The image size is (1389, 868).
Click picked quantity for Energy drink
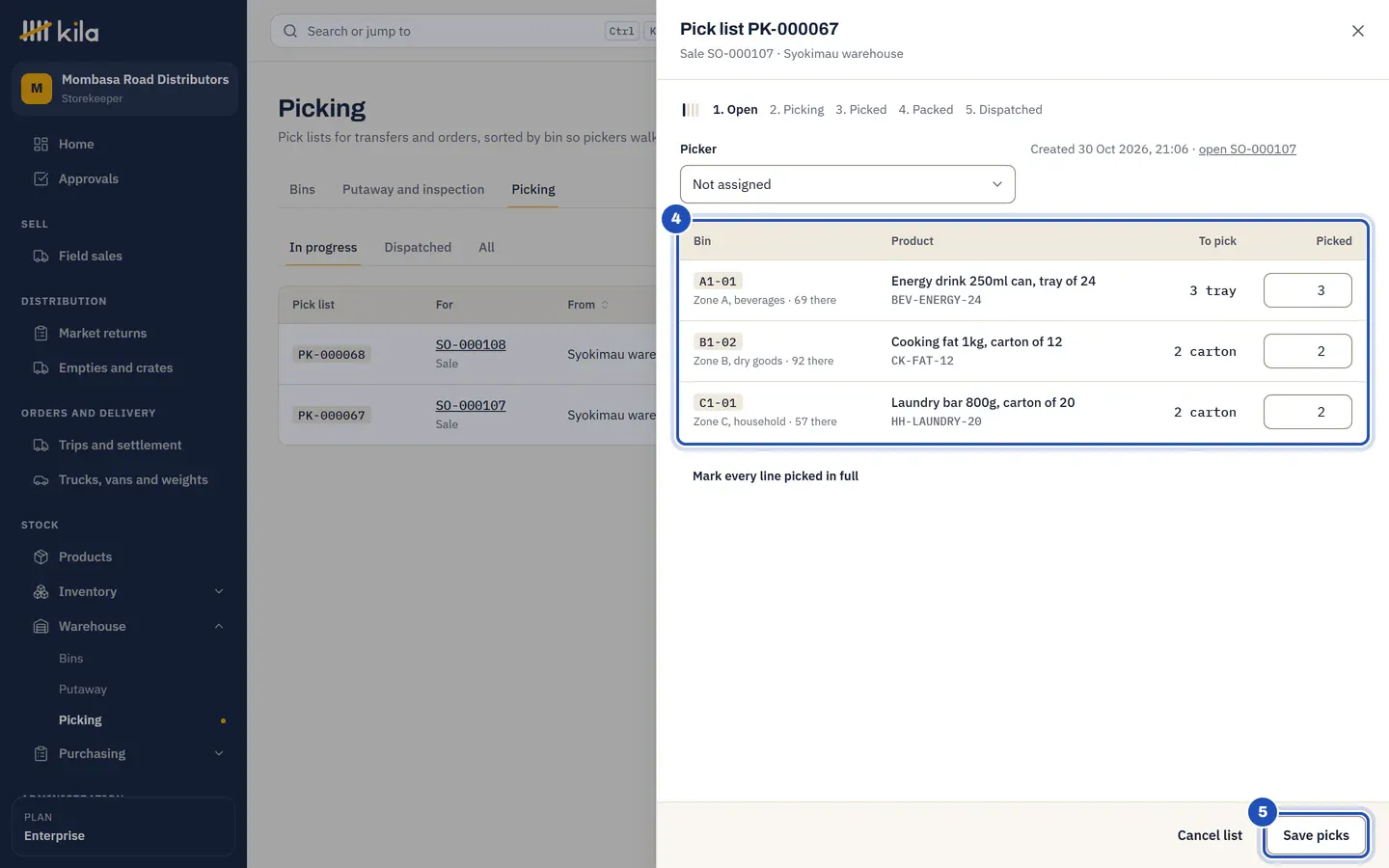pyautogui.click(x=1308, y=290)
